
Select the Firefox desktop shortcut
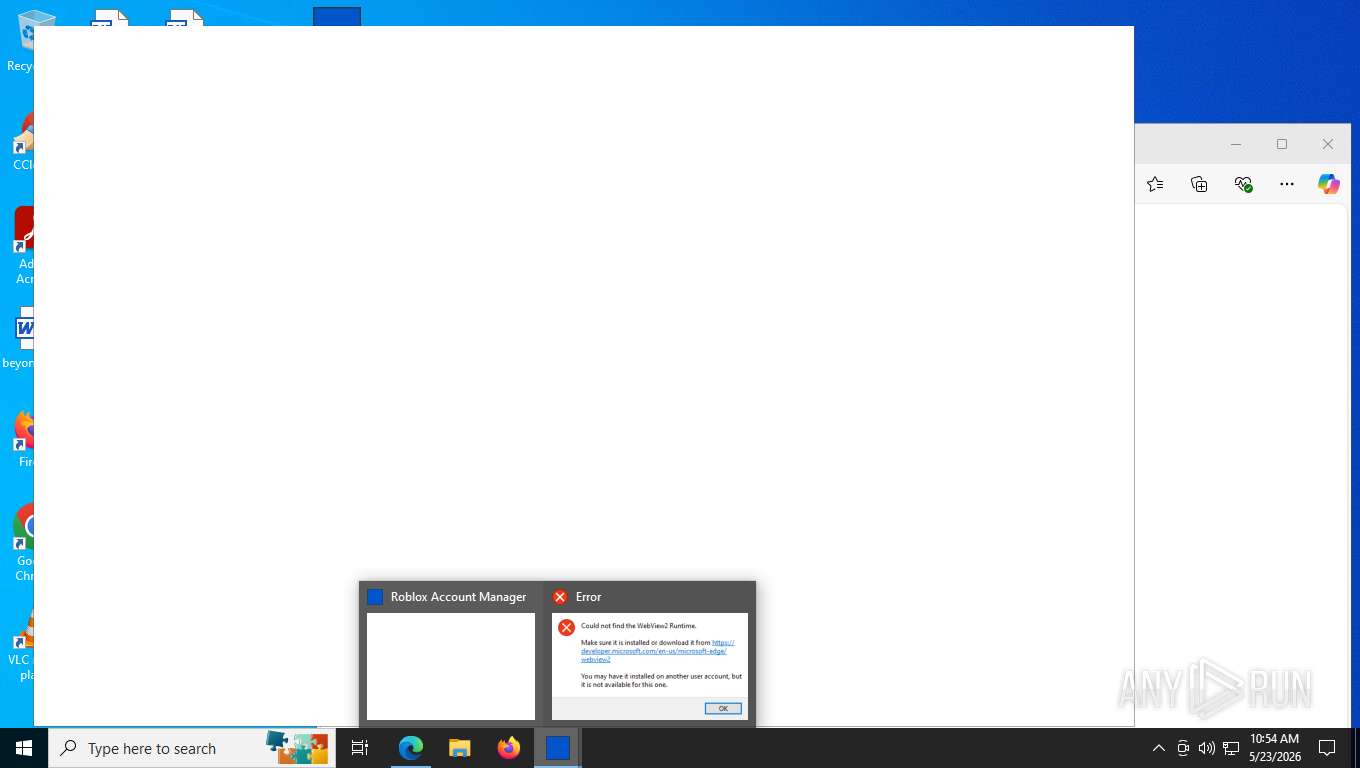pos(22,440)
